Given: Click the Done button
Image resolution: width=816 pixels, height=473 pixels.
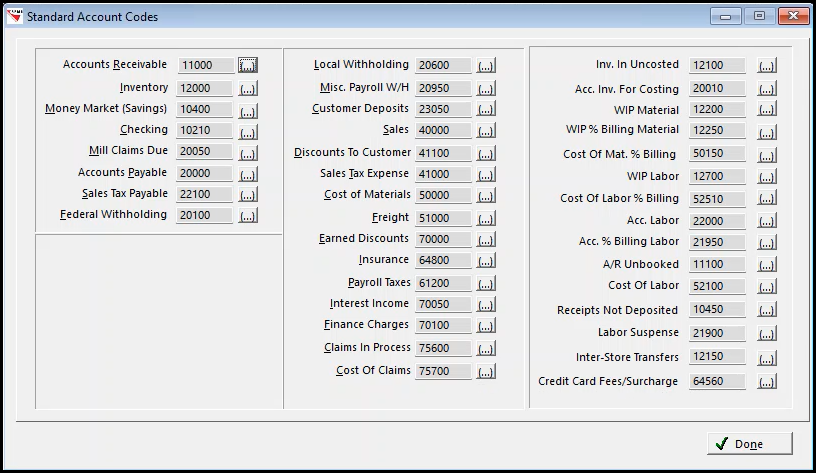Looking at the screenshot, I should pos(749,444).
